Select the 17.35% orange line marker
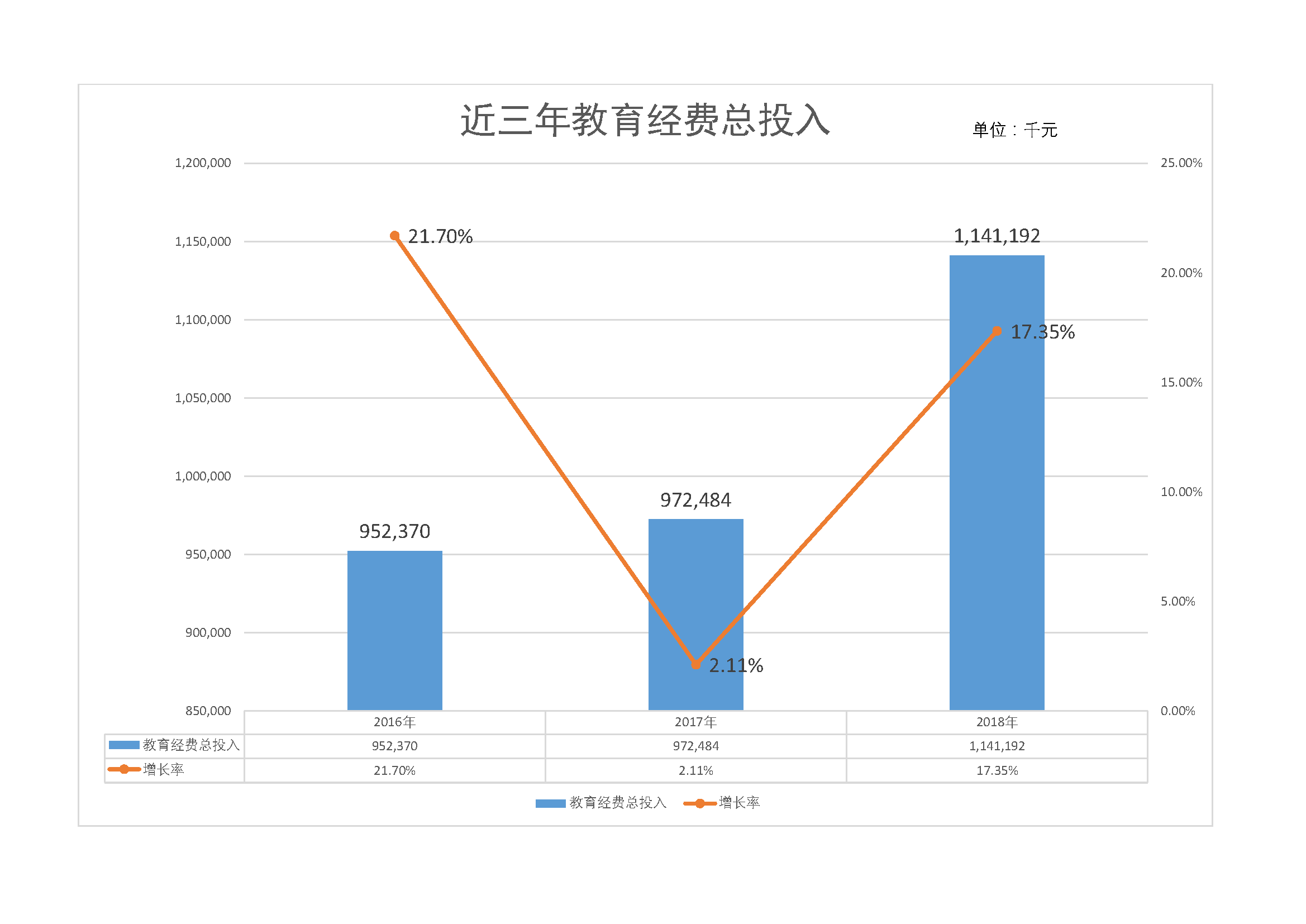This screenshot has height=924, width=1306. (x=997, y=331)
